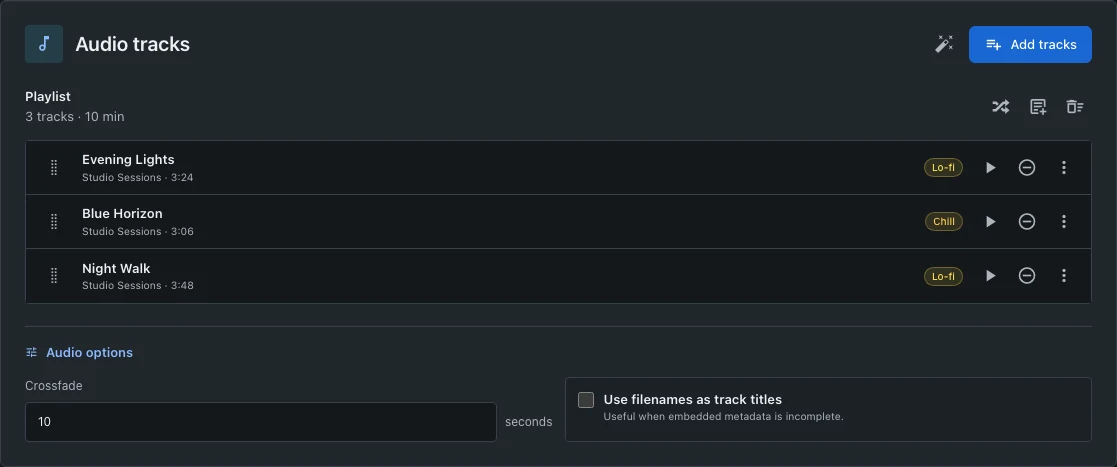Click the seconds unit label
Screen dimensions: 1117x467
click(x=529, y=422)
